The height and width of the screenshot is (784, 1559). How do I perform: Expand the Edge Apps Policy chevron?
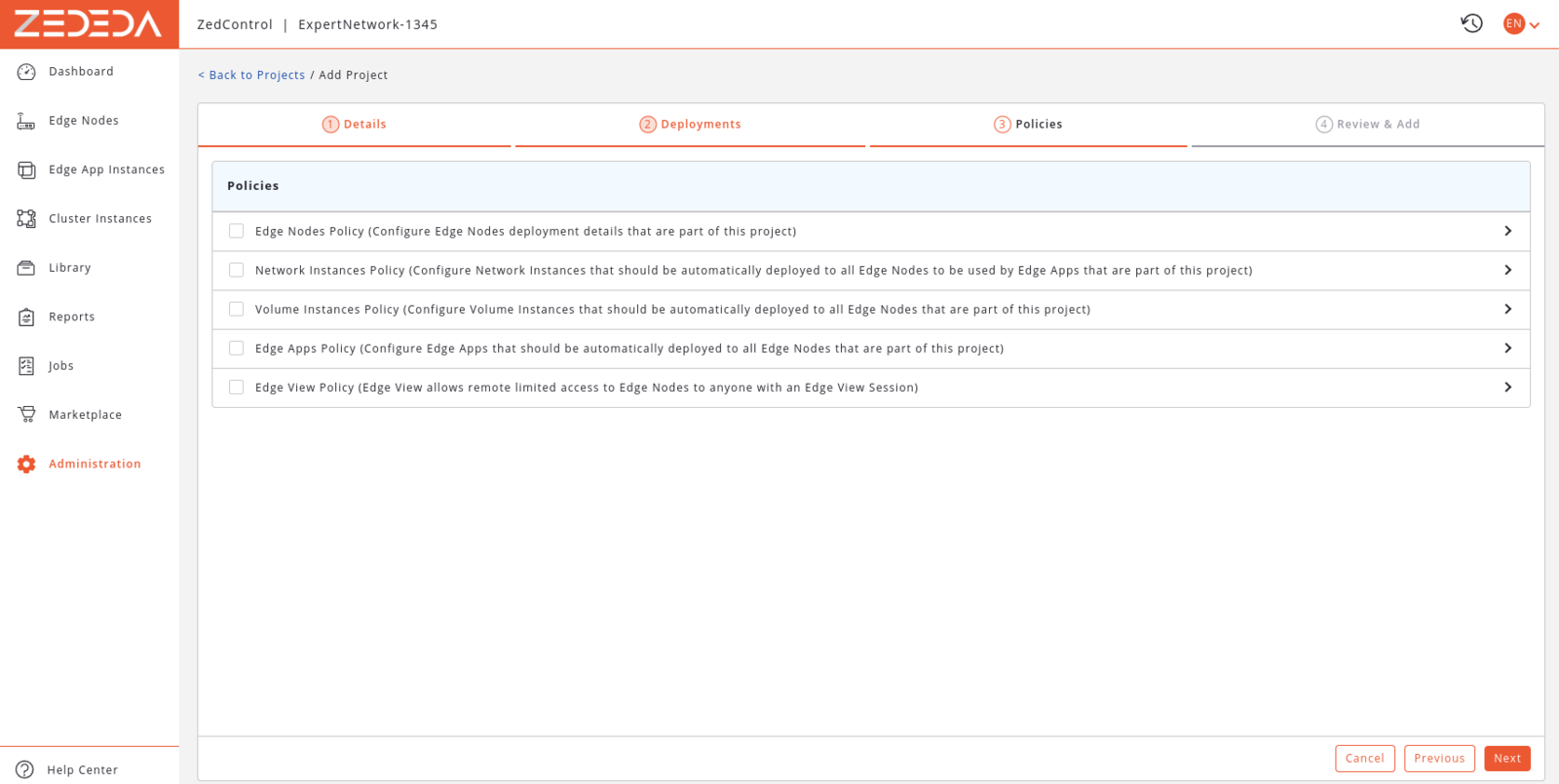pos(1507,348)
